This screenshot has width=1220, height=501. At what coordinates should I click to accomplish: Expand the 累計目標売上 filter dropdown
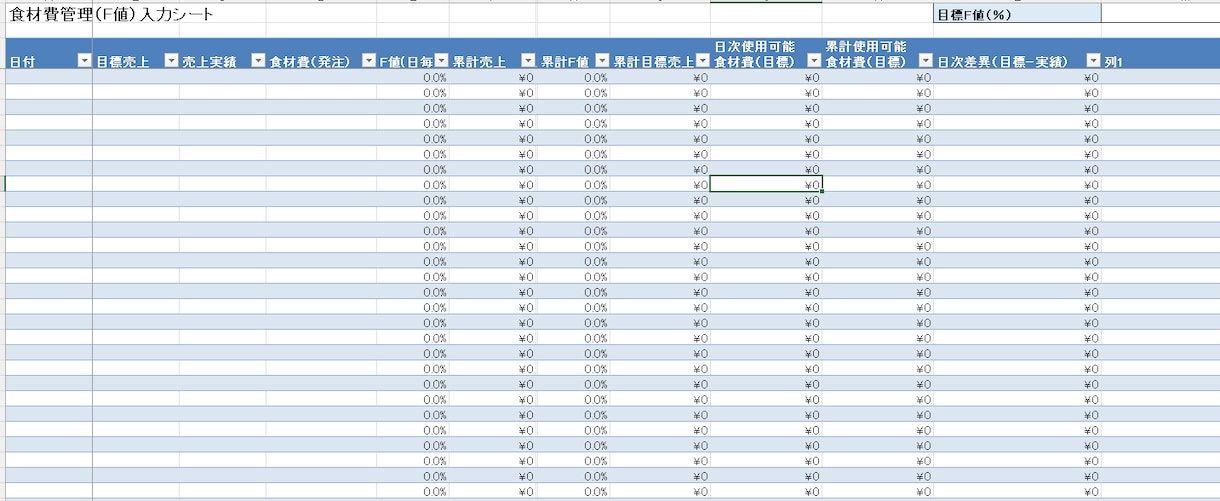click(x=702, y=62)
